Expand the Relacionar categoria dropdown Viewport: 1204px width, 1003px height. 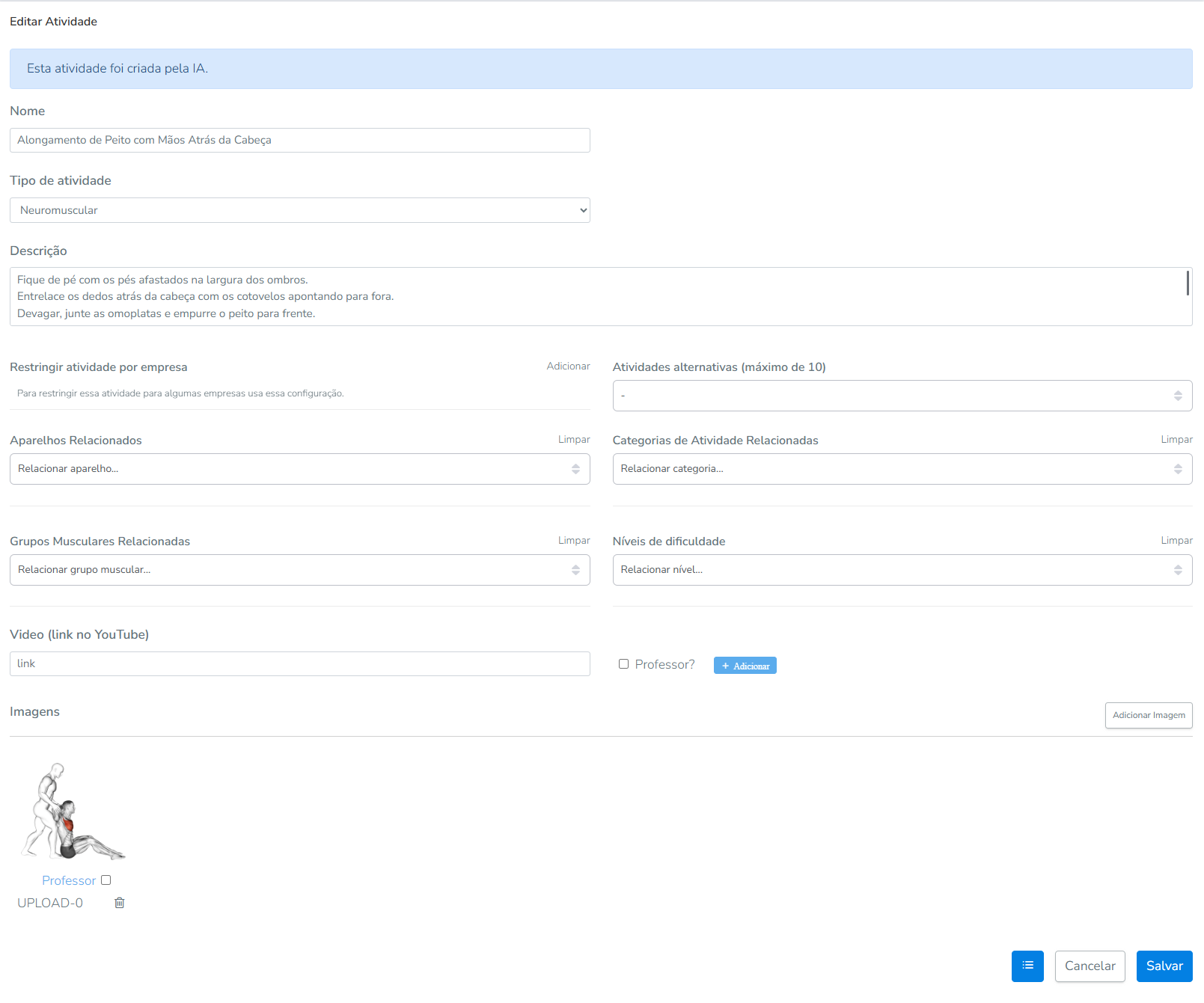(902, 469)
